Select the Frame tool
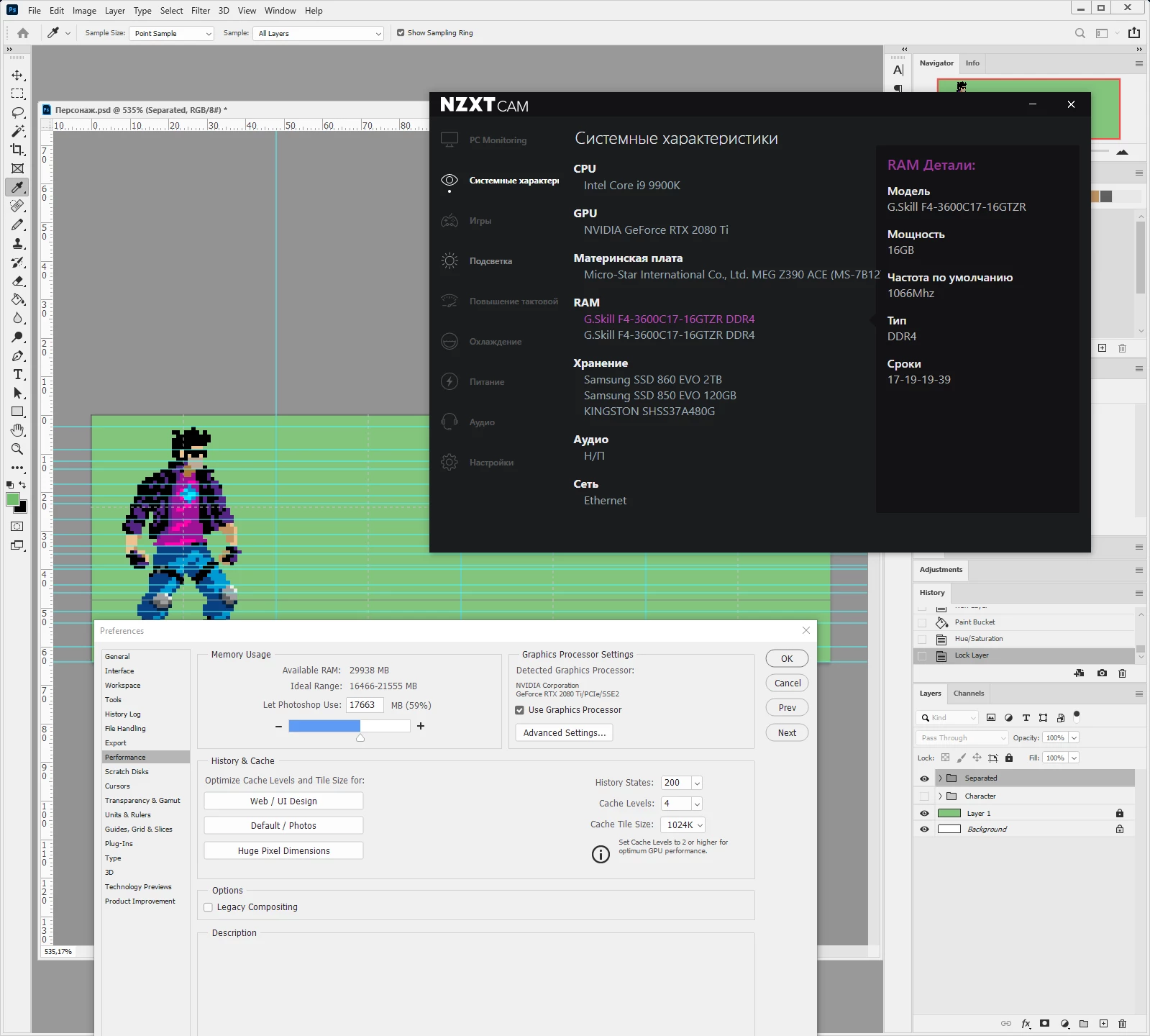The image size is (1150, 1036). [x=17, y=168]
